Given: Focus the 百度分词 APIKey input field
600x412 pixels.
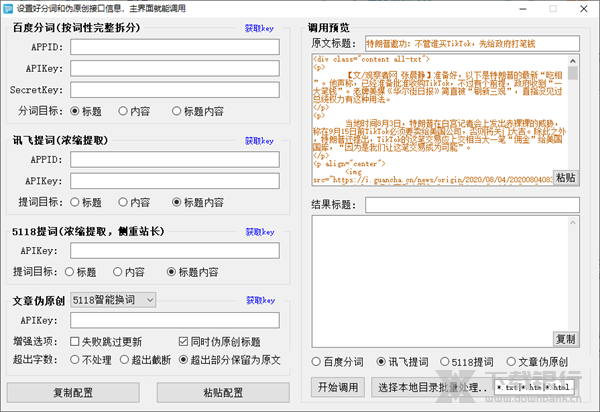Looking at the screenshot, I should [175, 68].
